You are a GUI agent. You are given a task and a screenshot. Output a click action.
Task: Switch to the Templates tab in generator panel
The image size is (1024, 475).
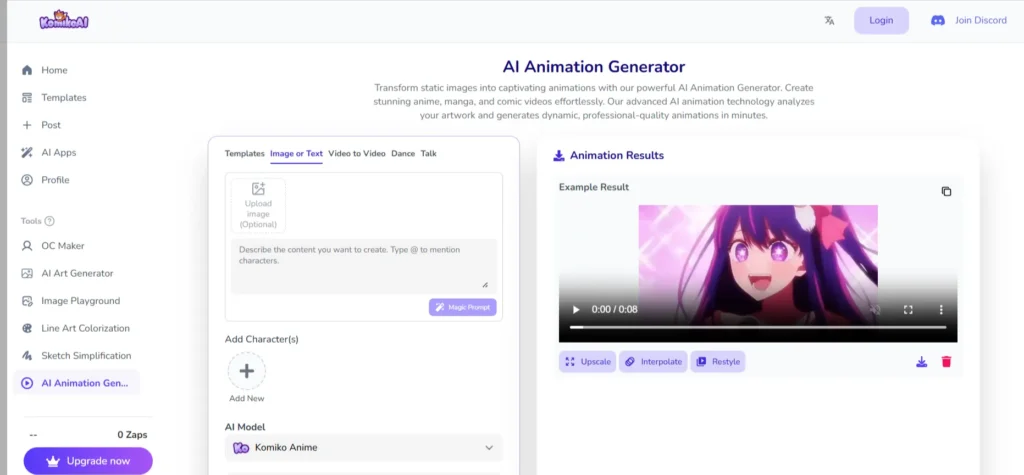pyautogui.click(x=244, y=154)
